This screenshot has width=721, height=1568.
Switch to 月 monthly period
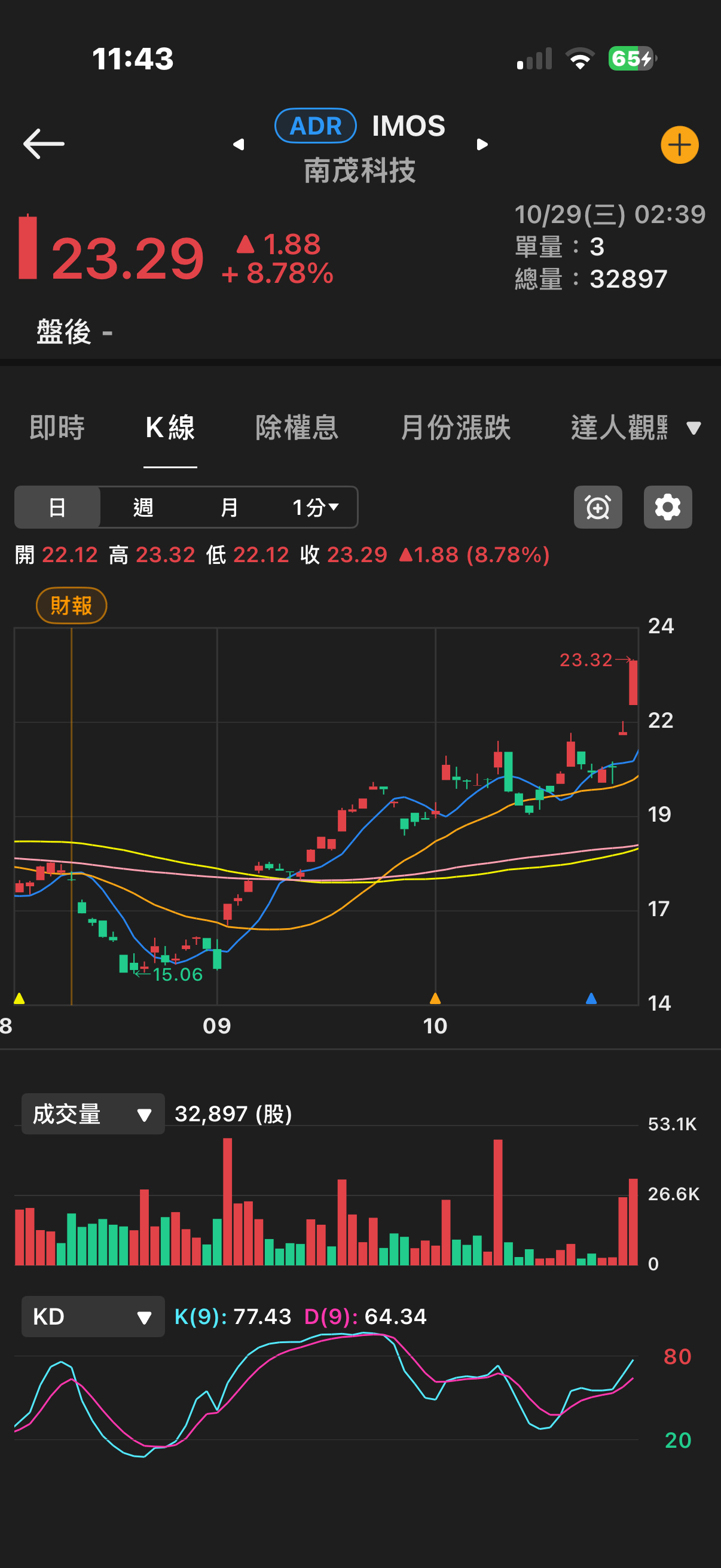tap(229, 507)
